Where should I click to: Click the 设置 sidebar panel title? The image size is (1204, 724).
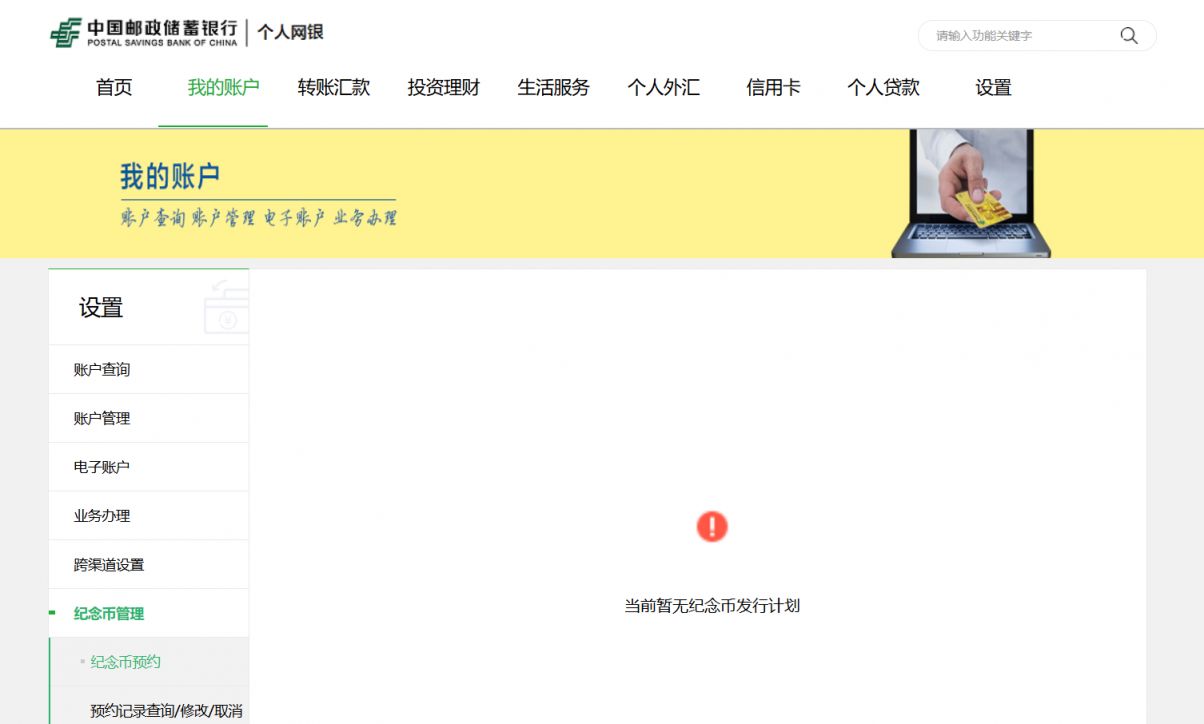(x=101, y=308)
